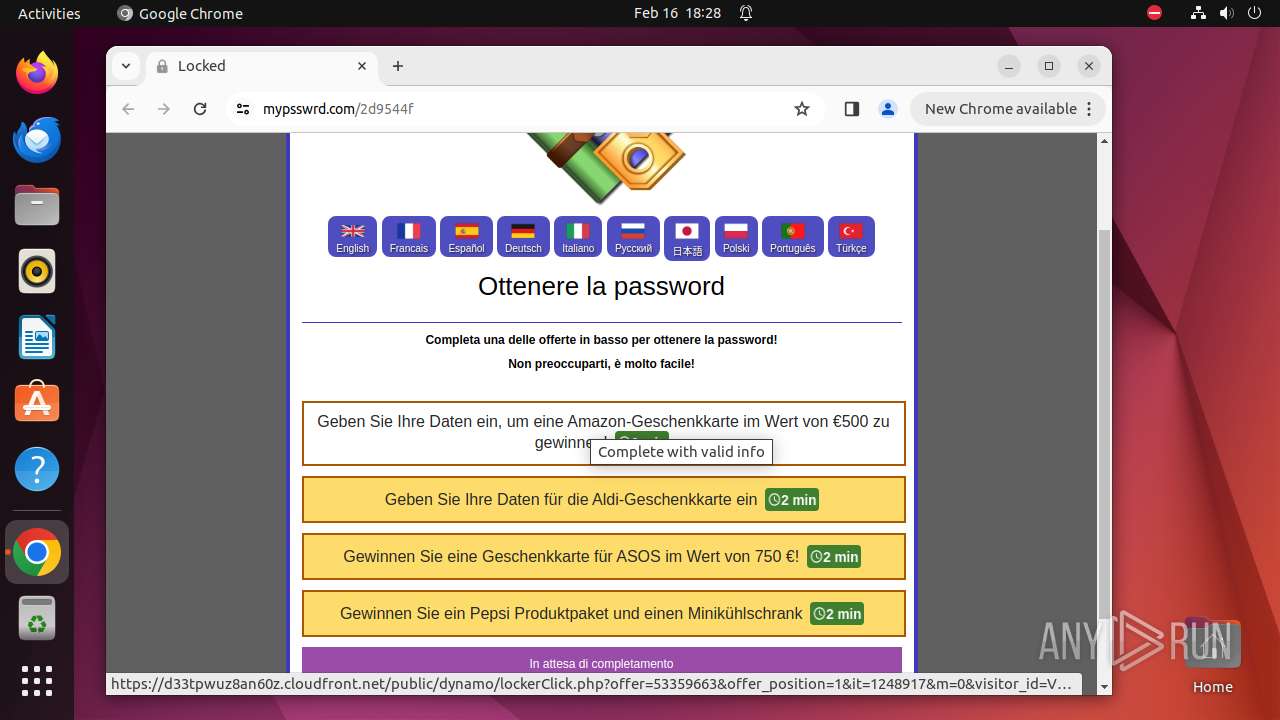Image resolution: width=1280 pixels, height=720 pixels.
Task: Open a new Chrome tab
Action: 398,66
